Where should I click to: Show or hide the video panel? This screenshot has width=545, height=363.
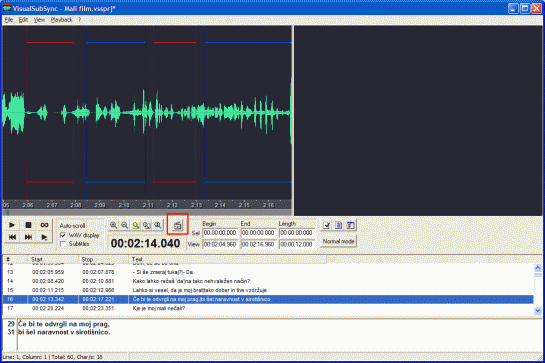click(x=178, y=225)
